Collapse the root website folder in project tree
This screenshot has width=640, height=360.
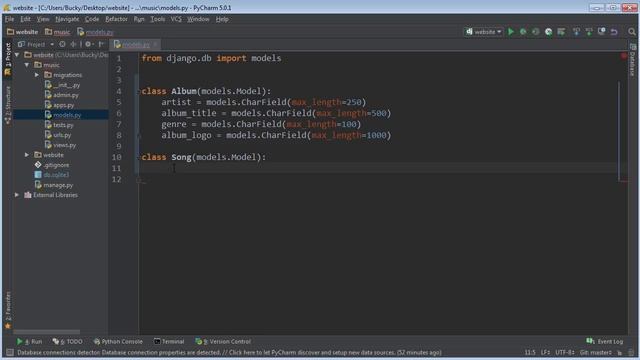pos(17,55)
